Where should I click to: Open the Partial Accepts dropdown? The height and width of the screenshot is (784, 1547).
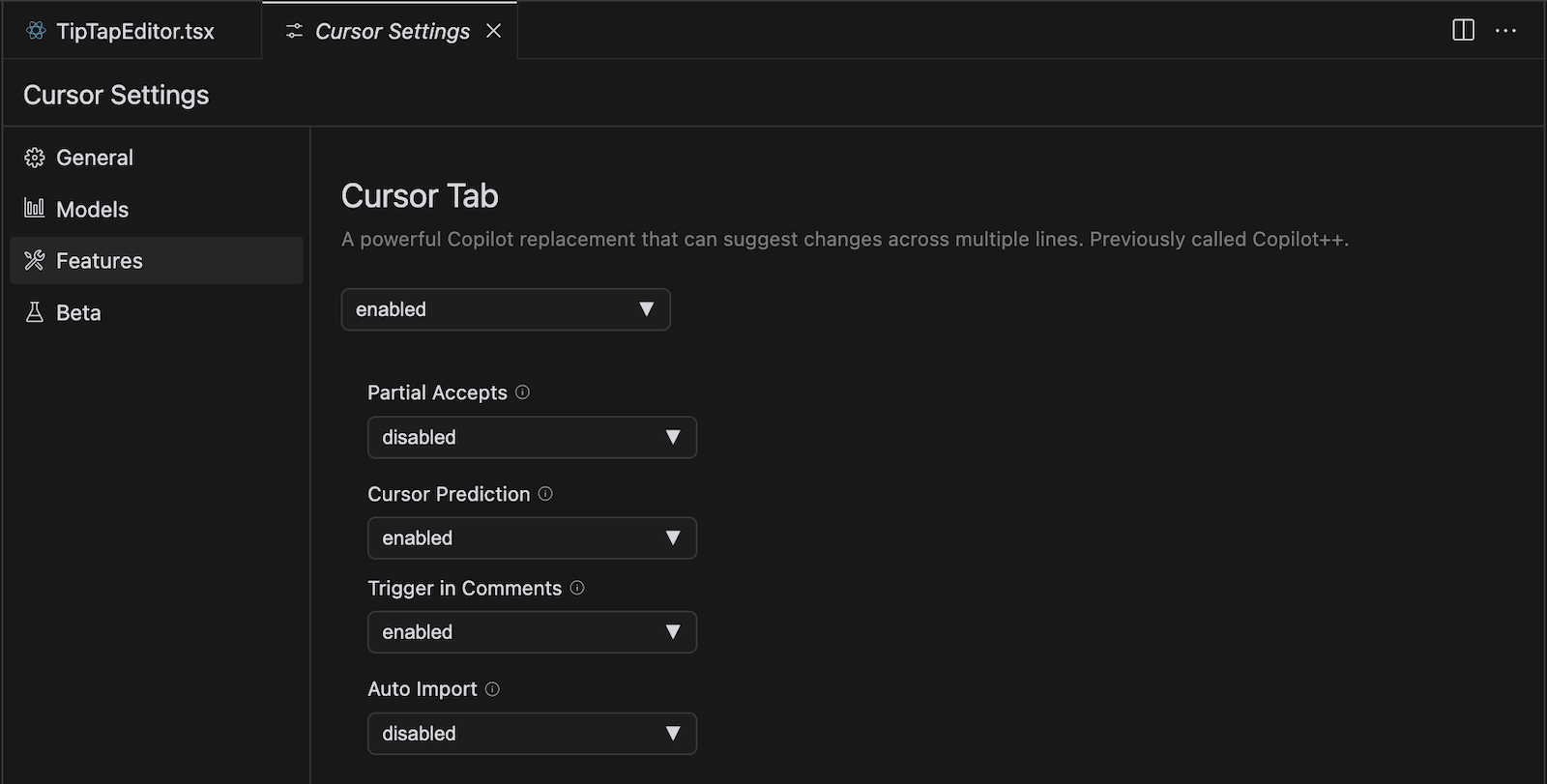pyautogui.click(x=532, y=437)
